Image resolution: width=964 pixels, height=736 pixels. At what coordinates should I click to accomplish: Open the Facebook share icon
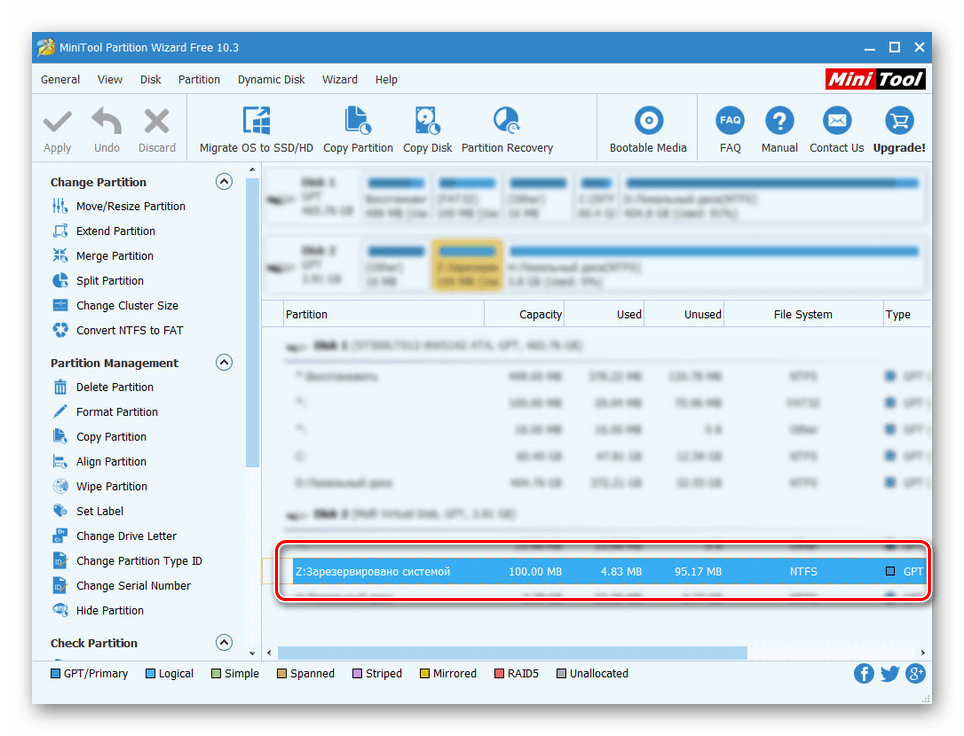click(x=864, y=673)
